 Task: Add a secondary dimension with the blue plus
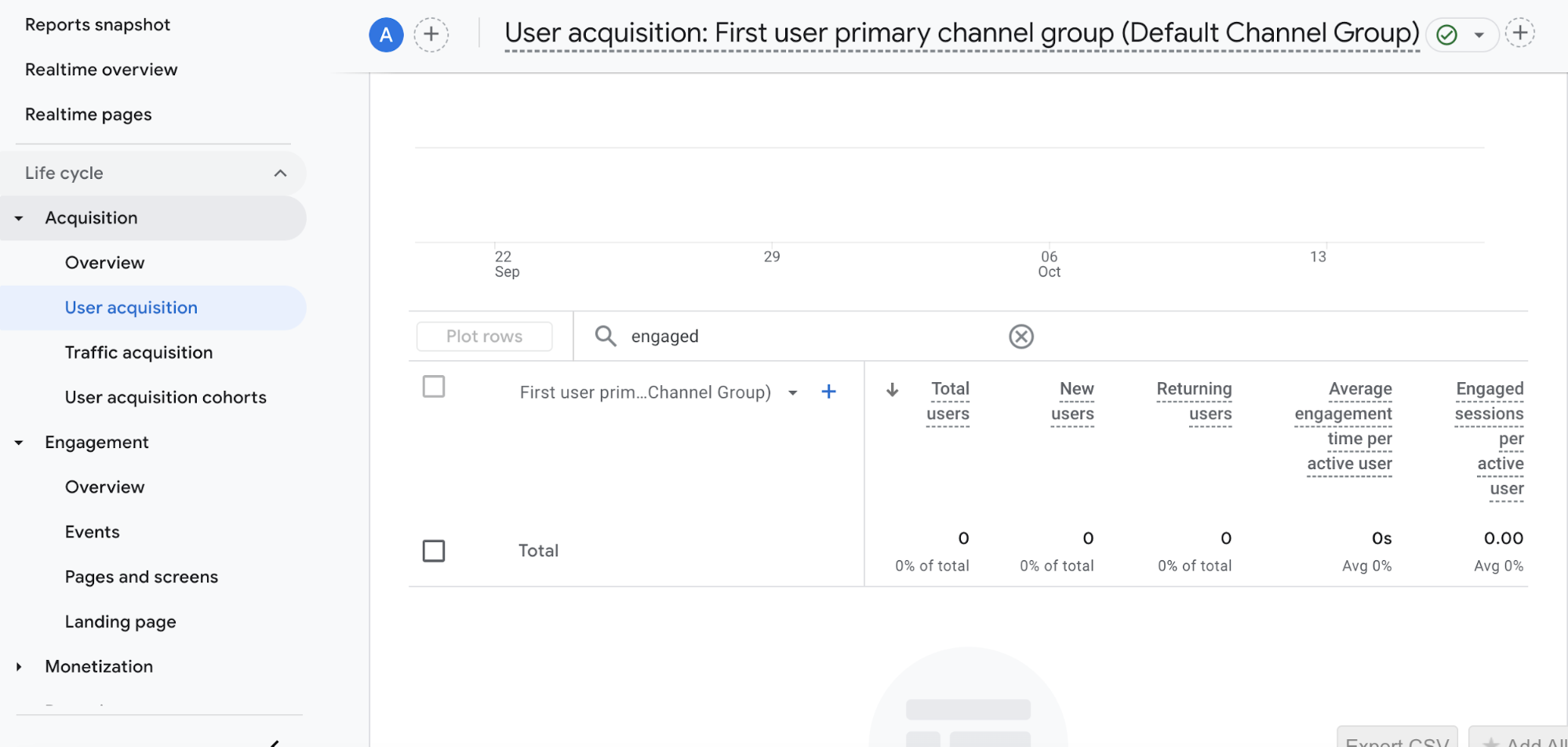[x=828, y=392]
